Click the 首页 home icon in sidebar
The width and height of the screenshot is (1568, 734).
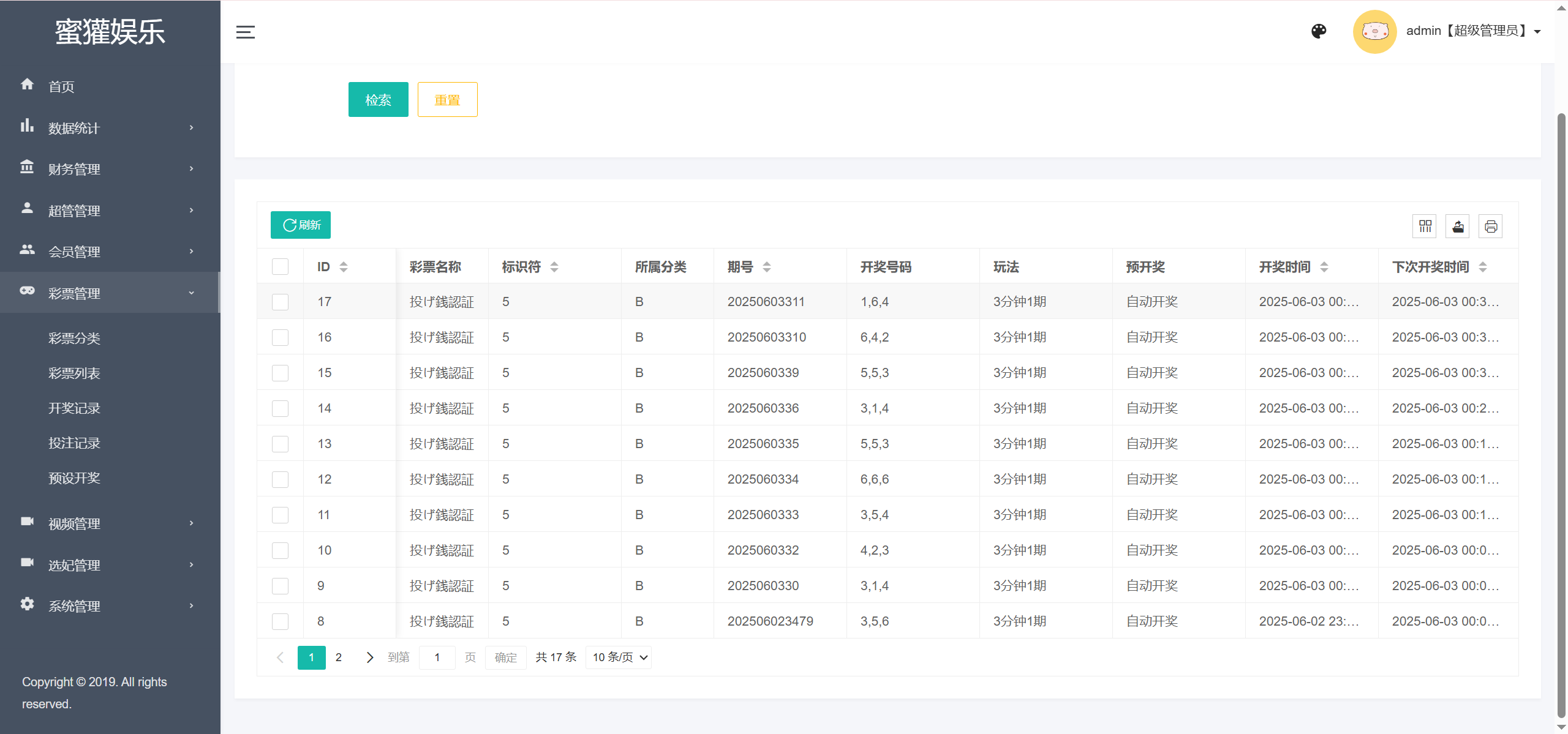[28, 84]
